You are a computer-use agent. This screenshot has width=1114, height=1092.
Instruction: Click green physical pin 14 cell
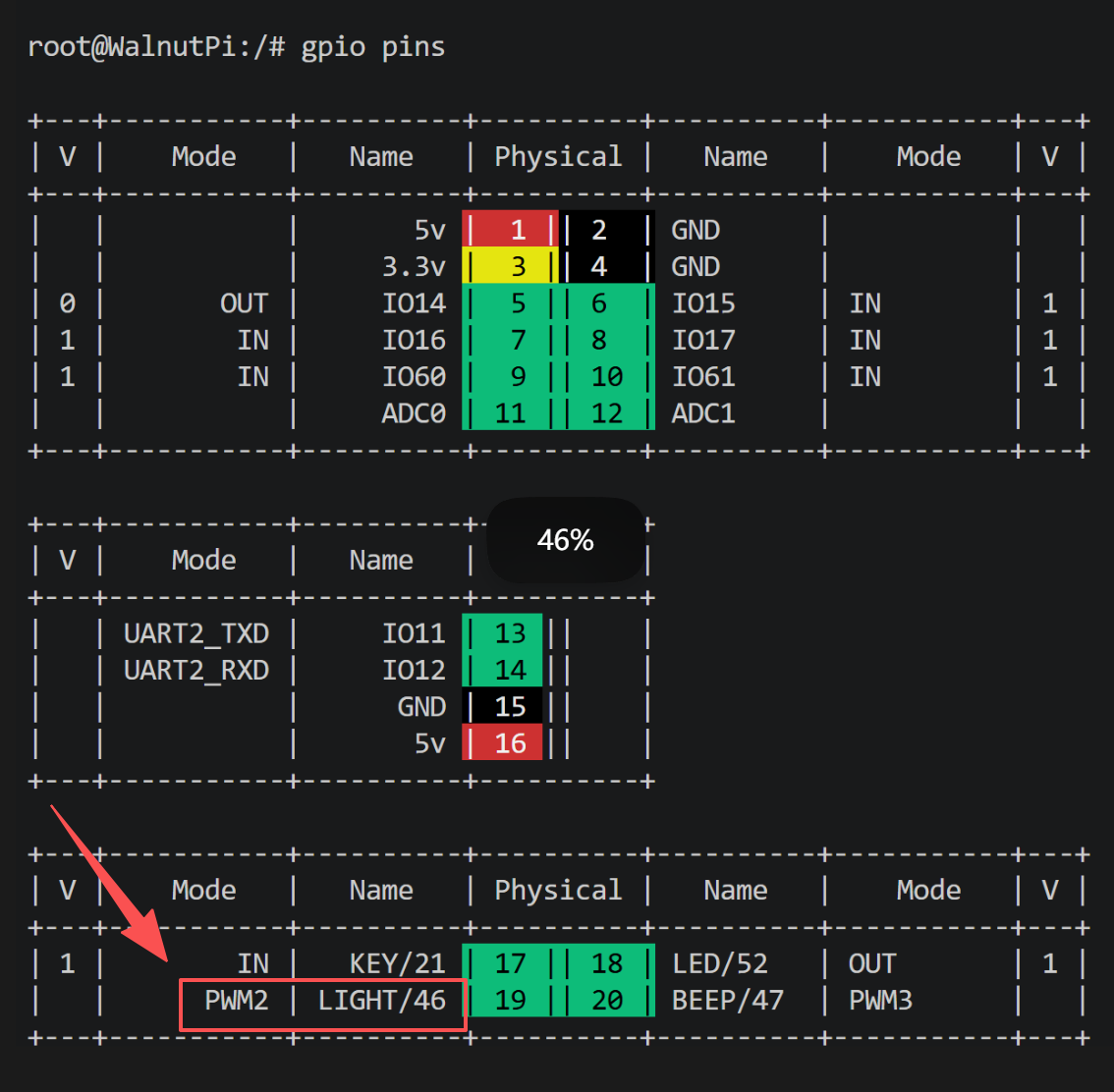[x=502, y=670]
